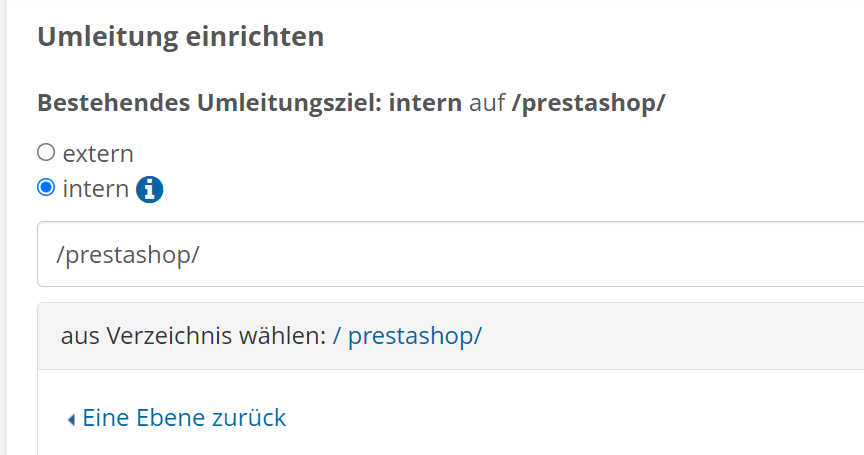864x455 pixels.
Task: Click the Eine Ebene zurück link
Action: [184, 418]
